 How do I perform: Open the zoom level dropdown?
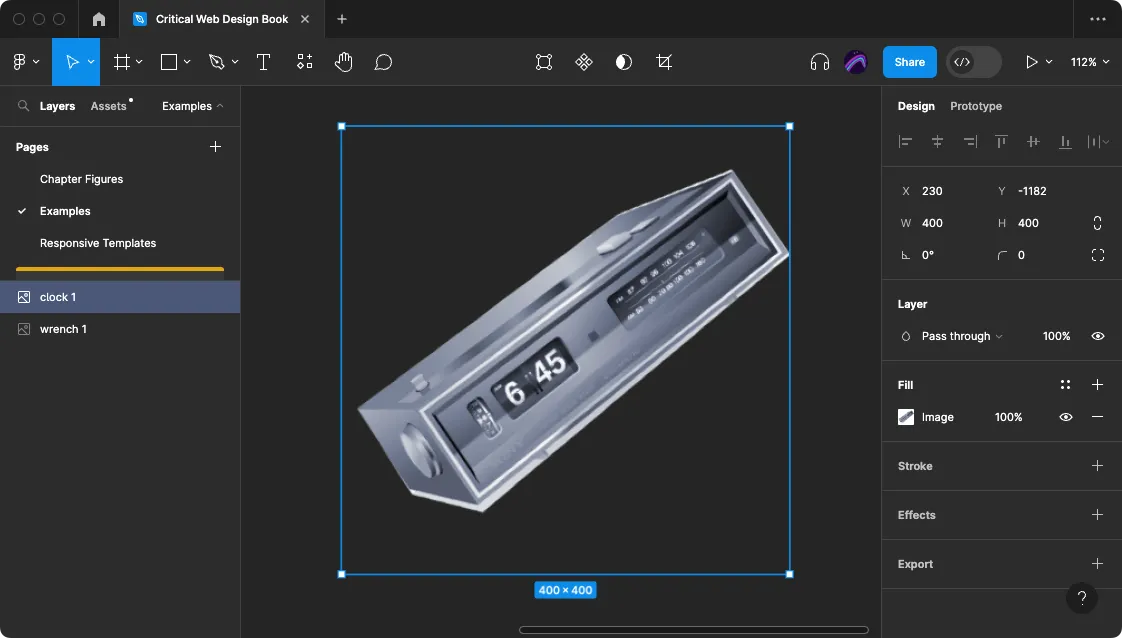[x=1090, y=61]
